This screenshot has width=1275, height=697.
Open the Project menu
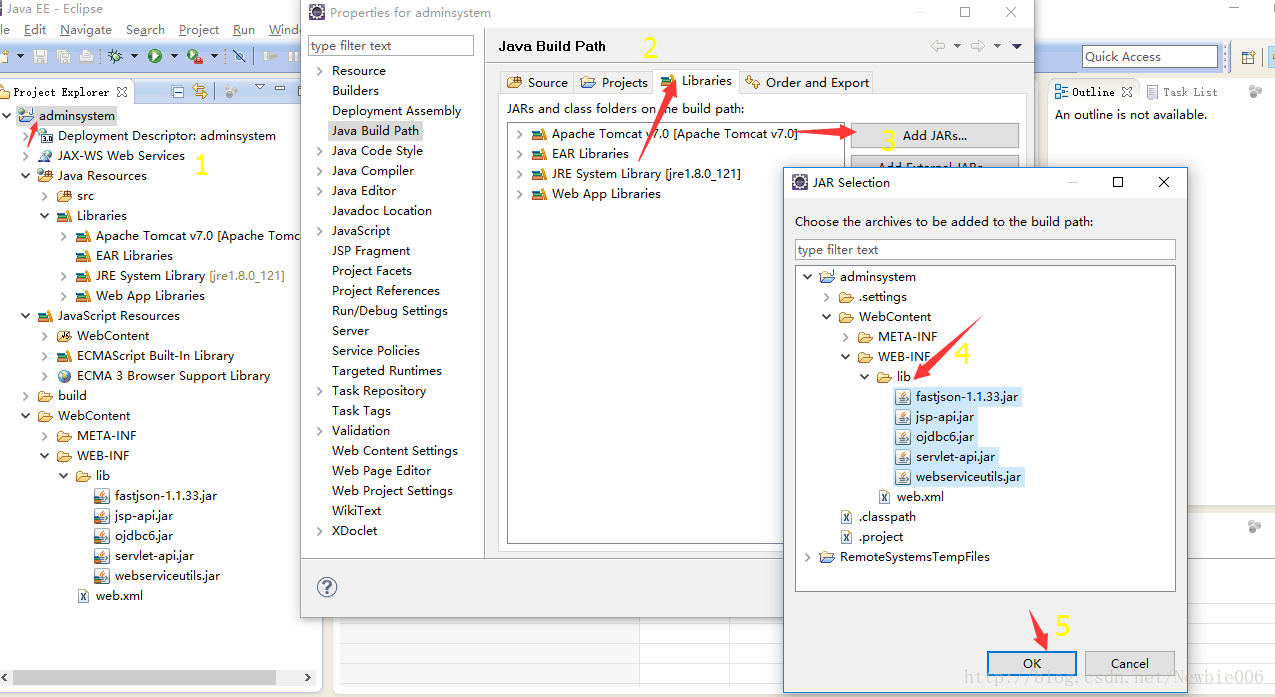point(199,30)
